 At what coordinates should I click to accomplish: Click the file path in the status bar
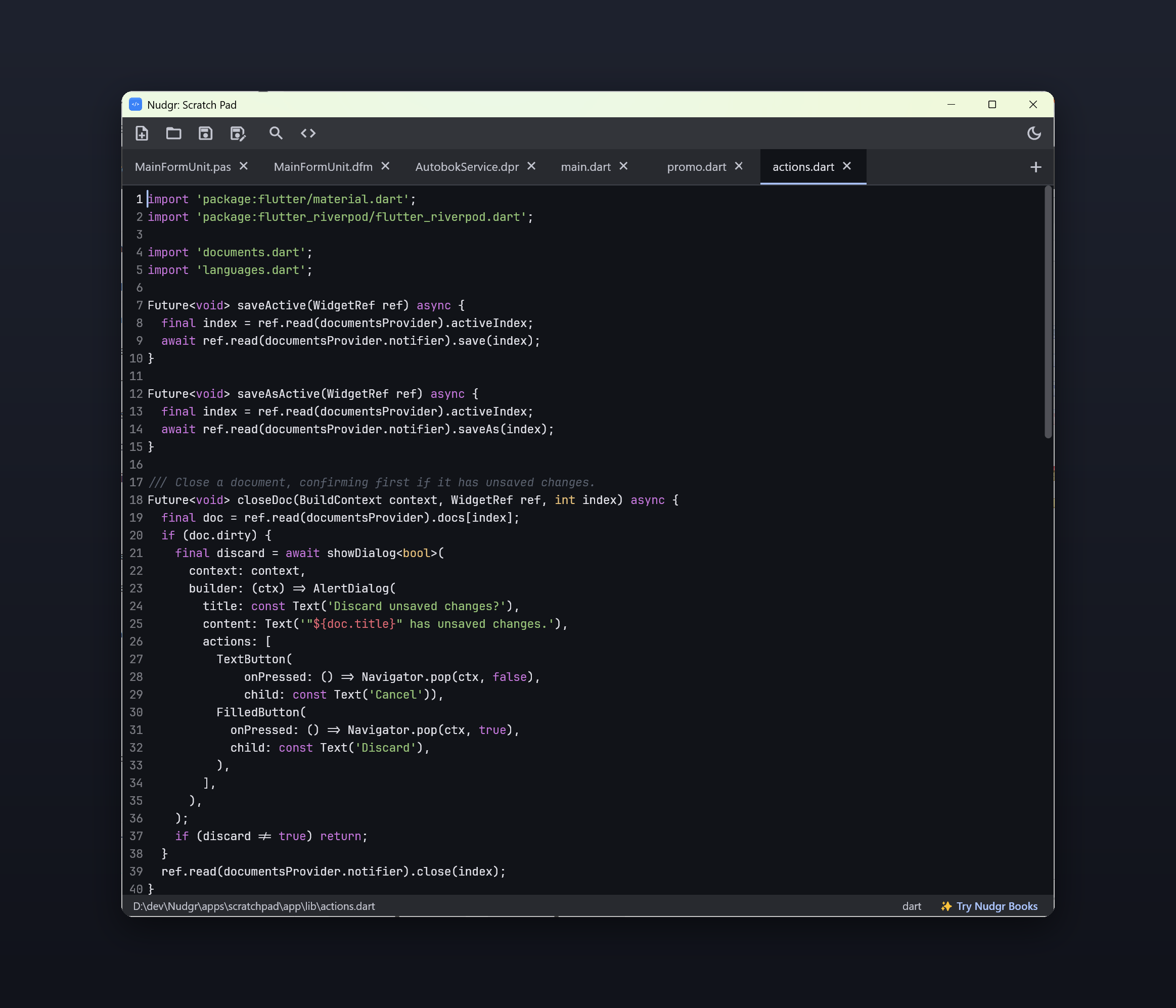click(254, 906)
